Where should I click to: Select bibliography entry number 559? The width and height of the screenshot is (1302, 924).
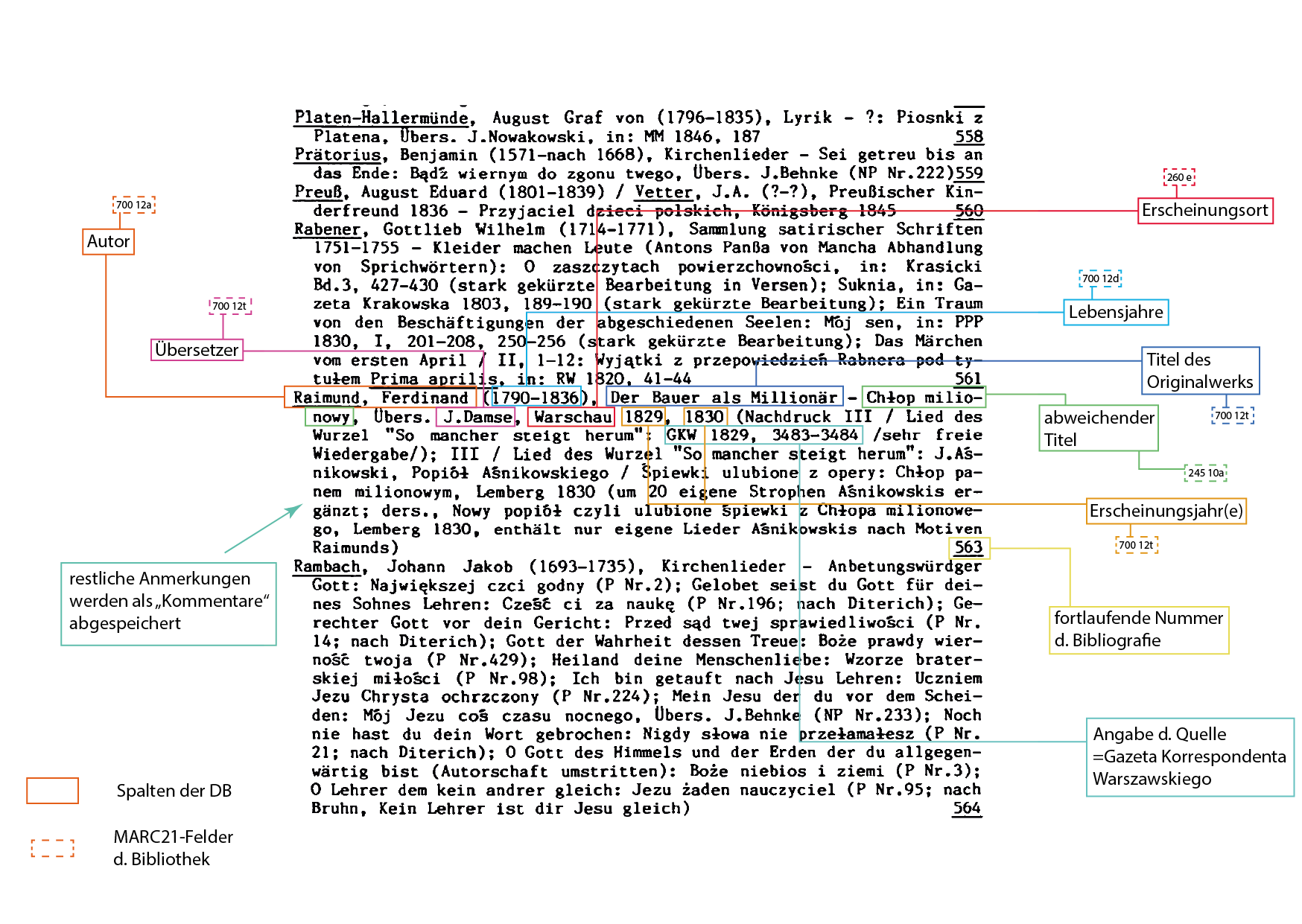tap(969, 173)
